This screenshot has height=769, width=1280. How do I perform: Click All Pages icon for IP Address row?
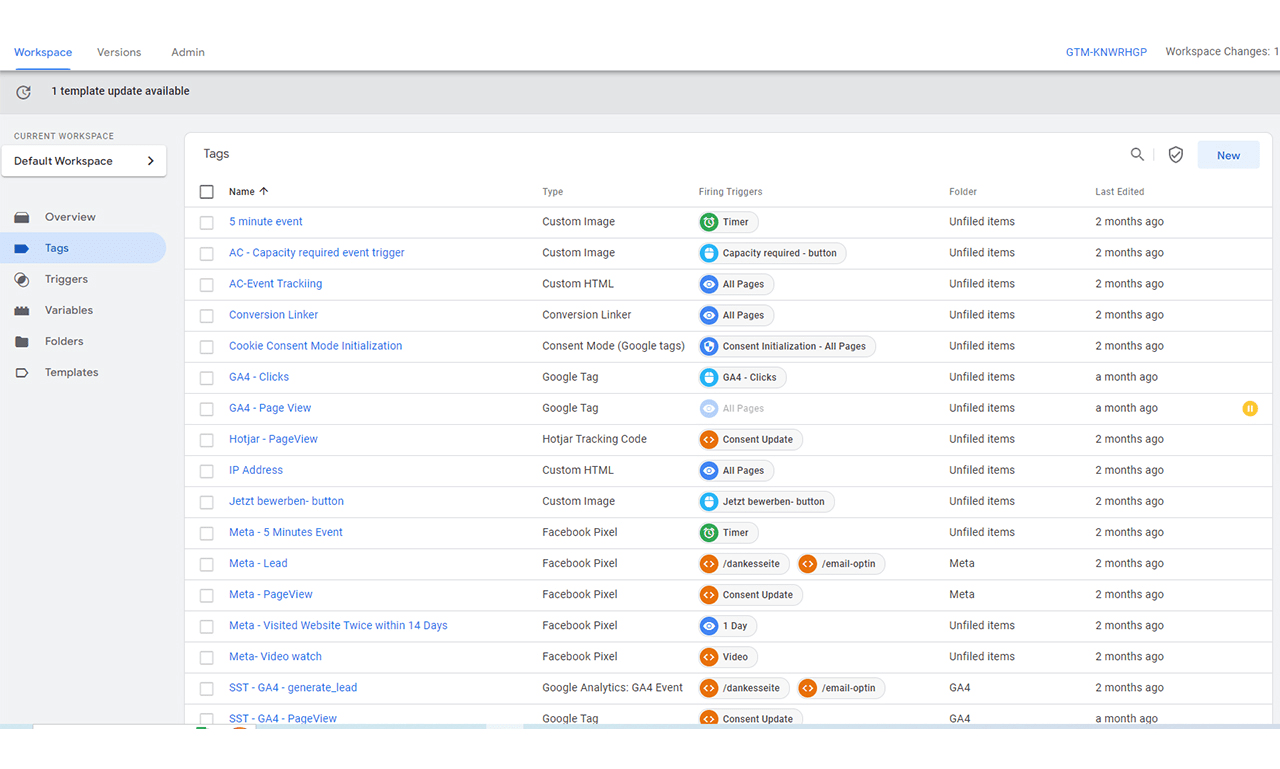[x=709, y=470]
